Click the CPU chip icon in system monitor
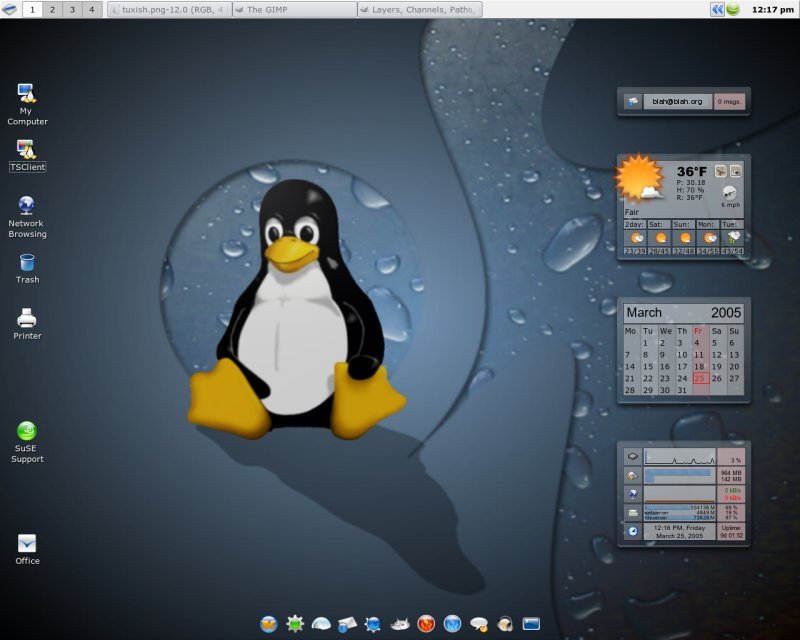This screenshot has width=800, height=640. pyautogui.click(x=633, y=456)
